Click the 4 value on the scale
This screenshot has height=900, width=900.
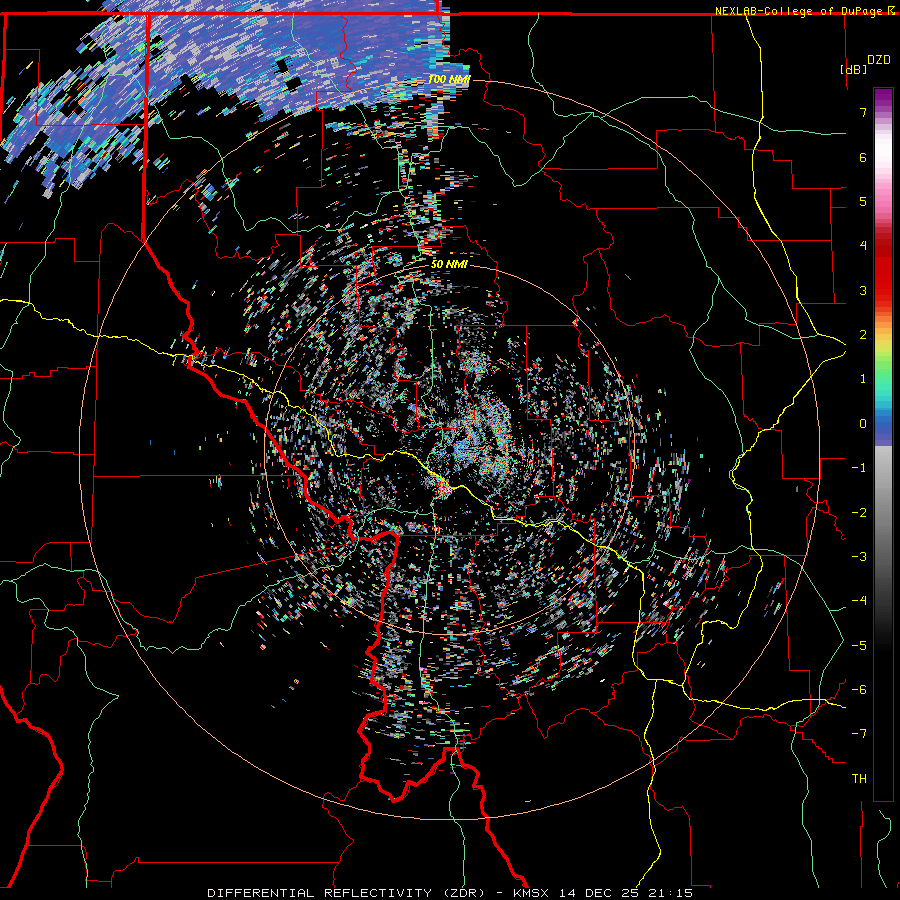coord(863,246)
